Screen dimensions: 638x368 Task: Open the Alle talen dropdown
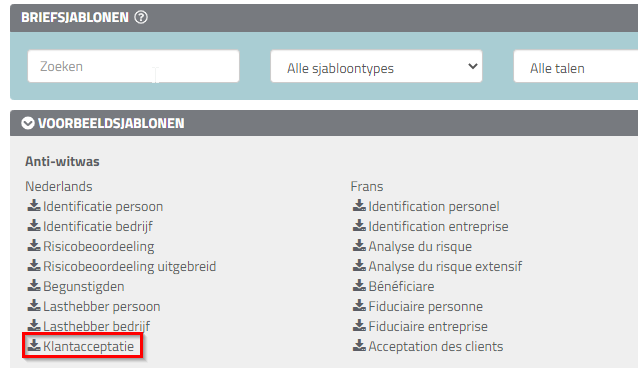tap(576, 66)
